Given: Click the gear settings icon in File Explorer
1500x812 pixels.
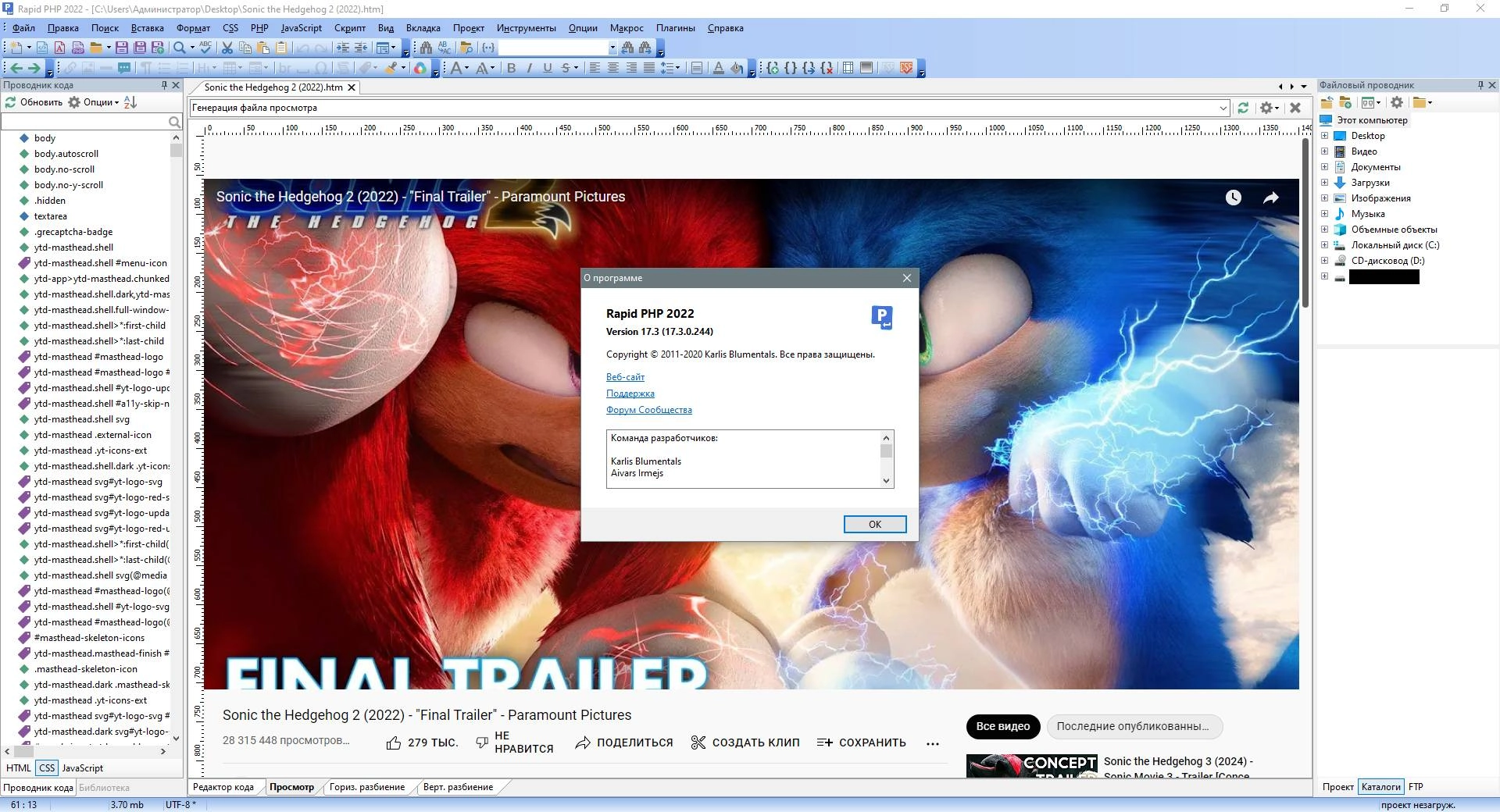Looking at the screenshot, I should (1397, 102).
